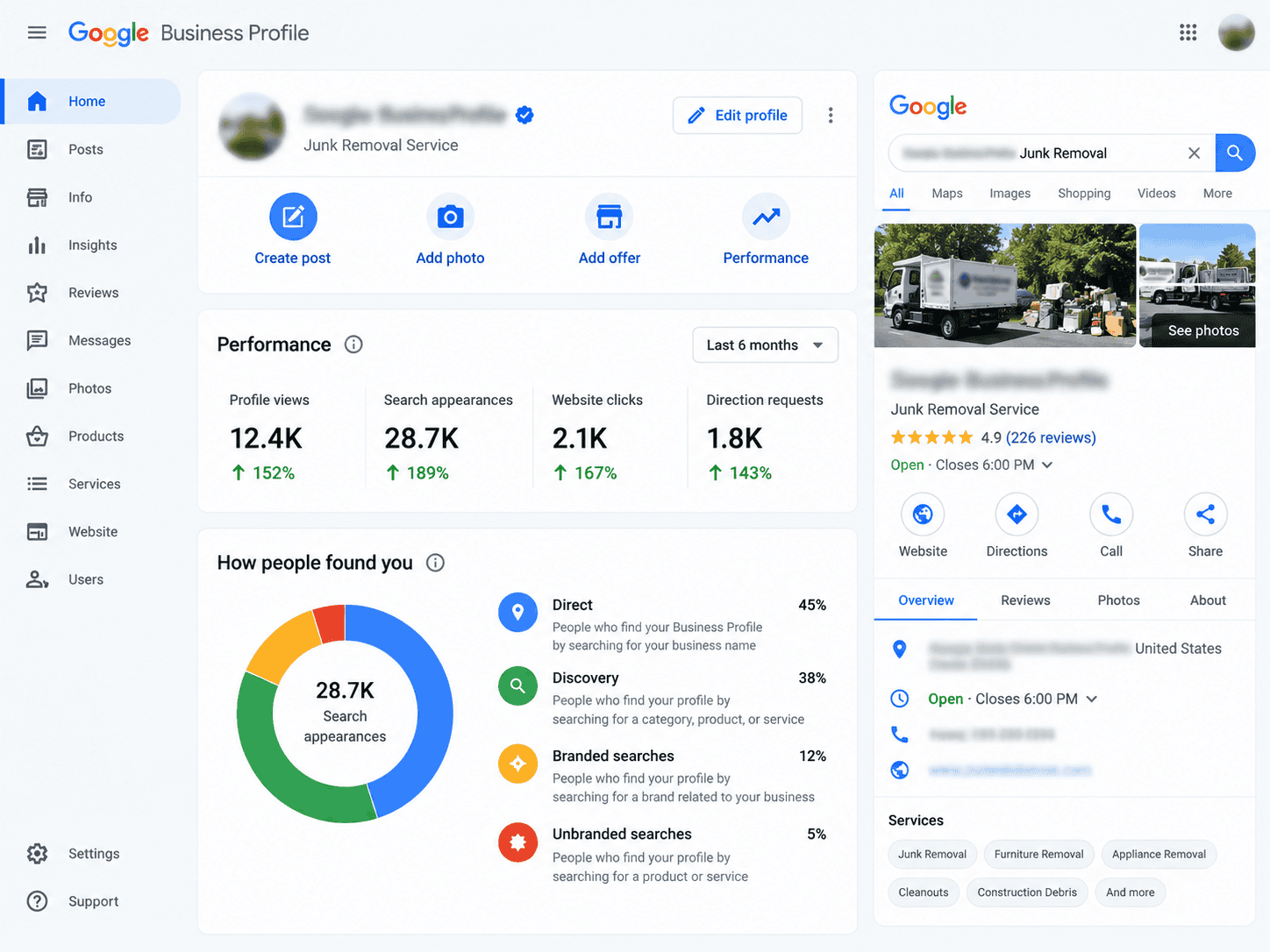Show How people found you info icon

tap(435, 563)
